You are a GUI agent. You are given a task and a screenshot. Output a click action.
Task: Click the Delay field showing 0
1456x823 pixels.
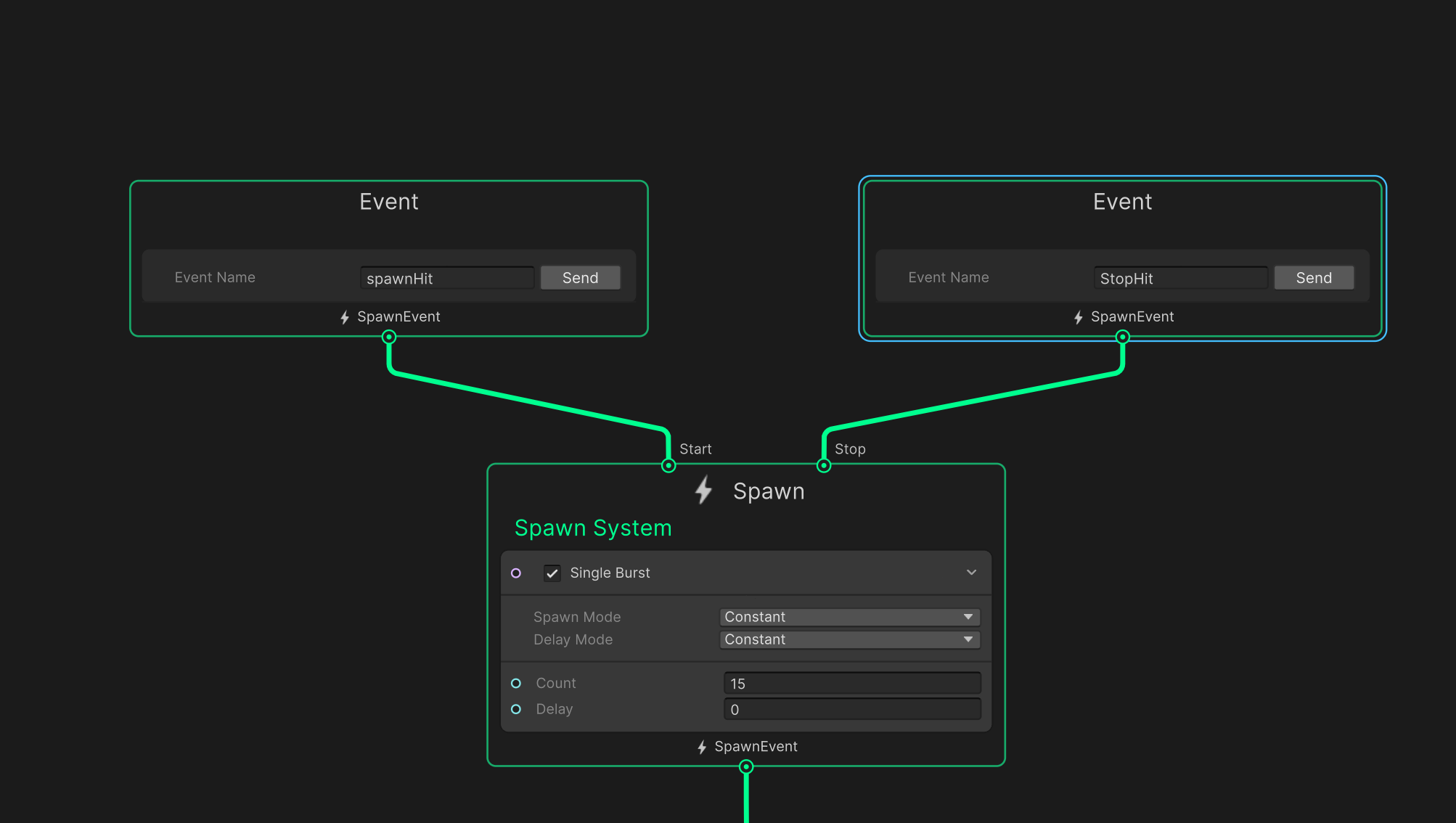[851, 709]
